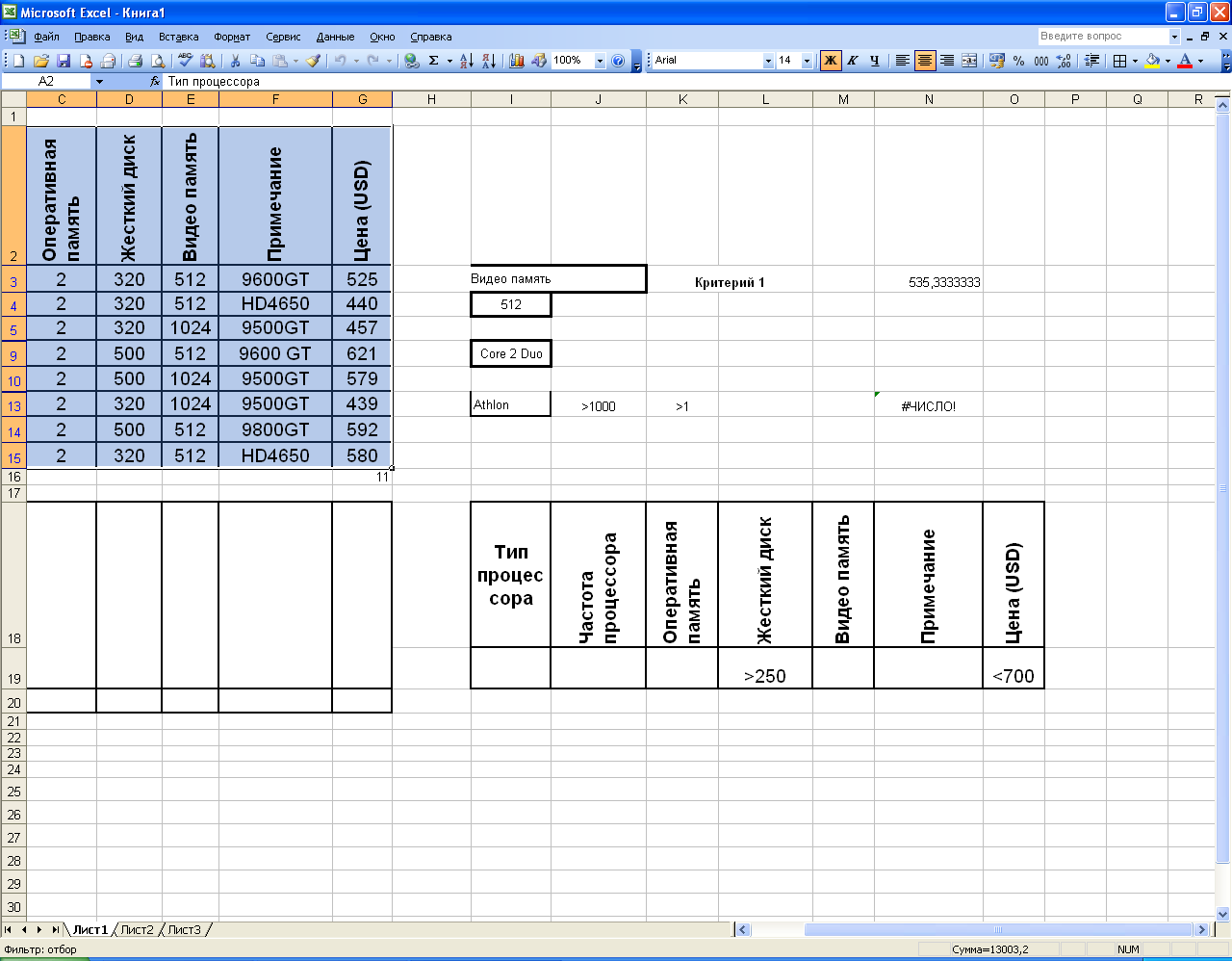Click the decrease indent icon

coord(1092,61)
